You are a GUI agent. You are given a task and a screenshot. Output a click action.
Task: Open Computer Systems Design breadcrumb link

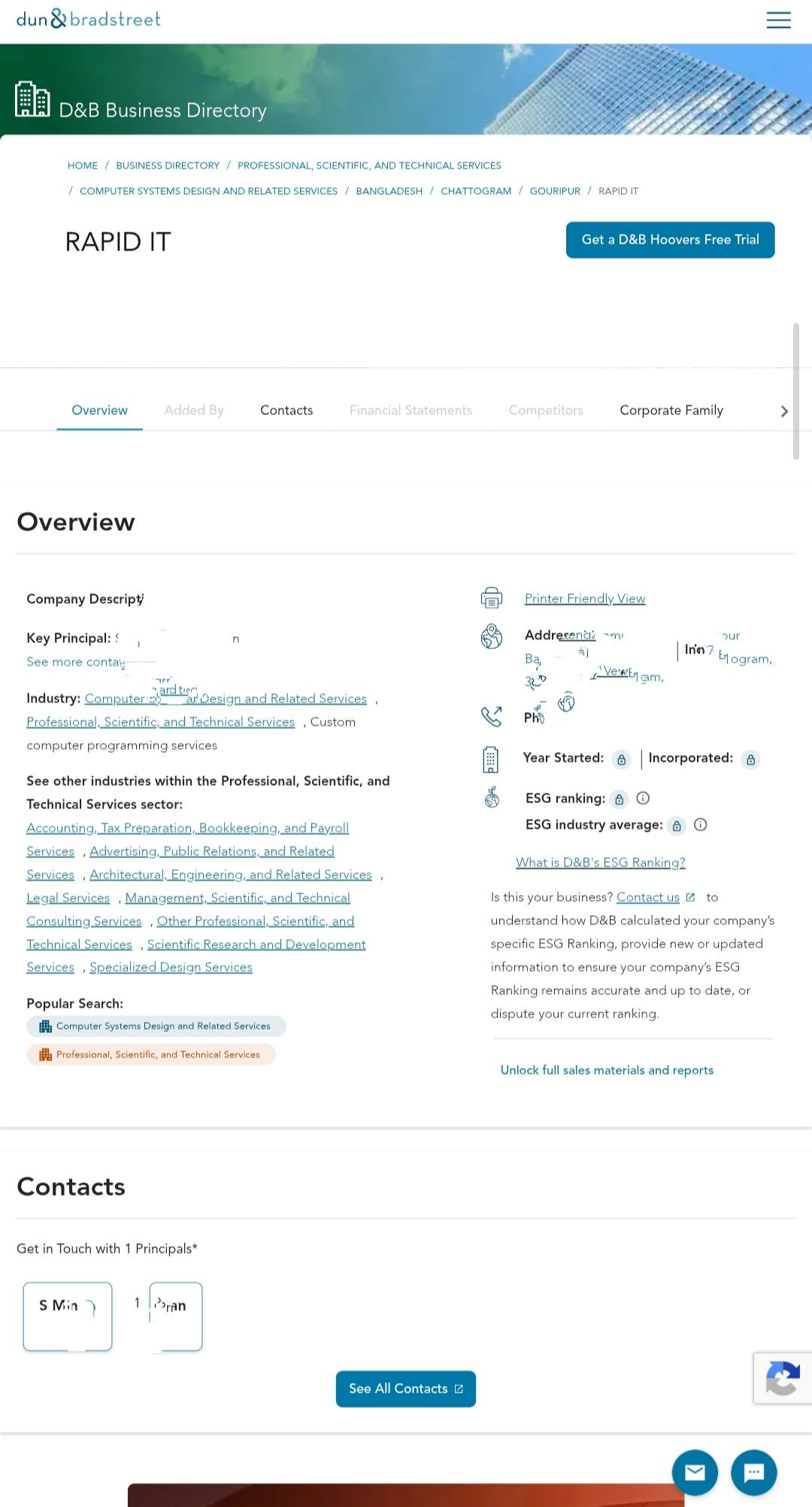coord(208,191)
